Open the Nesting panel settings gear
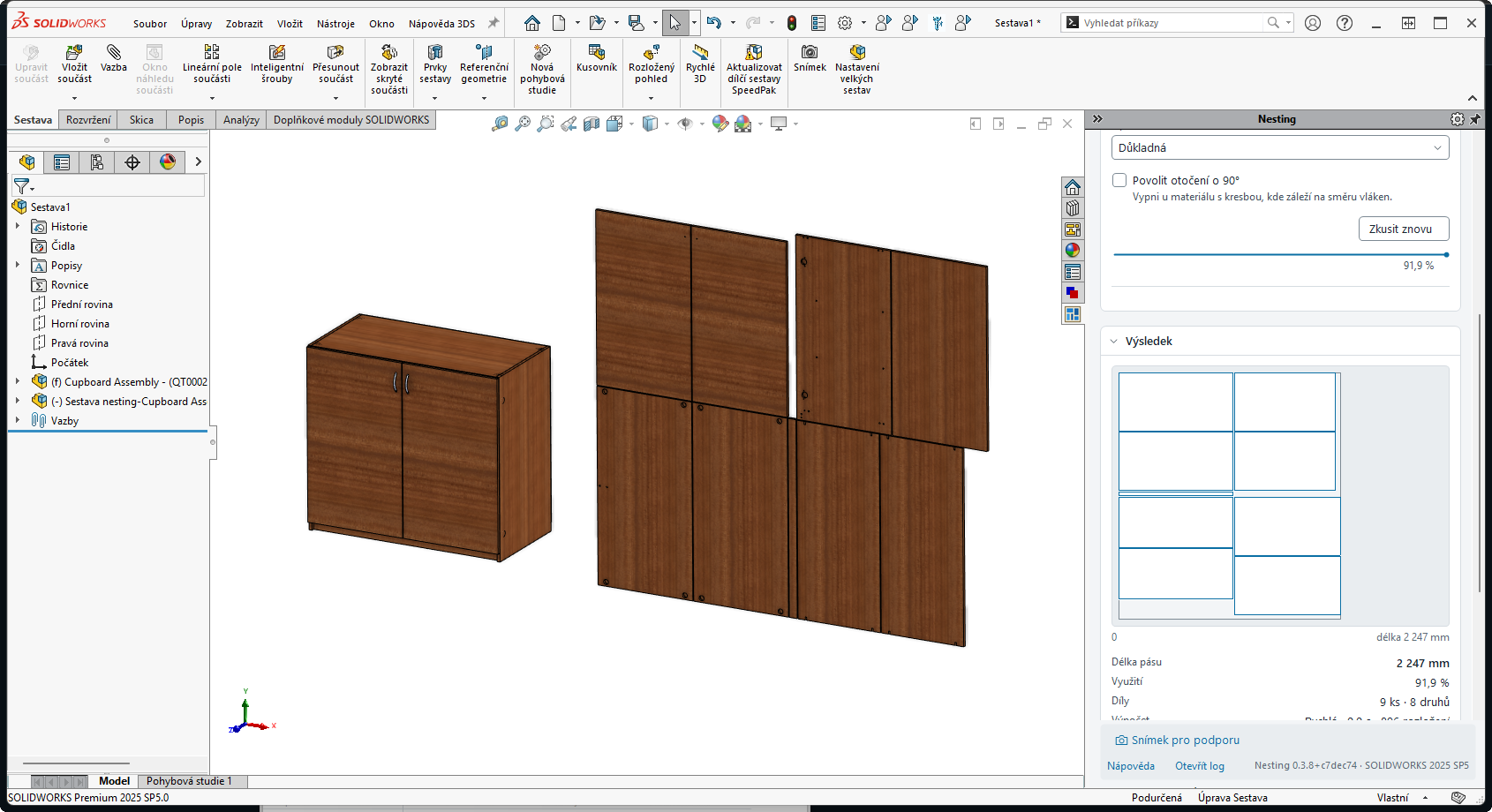The height and width of the screenshot is (812, 1492). 1458,119
